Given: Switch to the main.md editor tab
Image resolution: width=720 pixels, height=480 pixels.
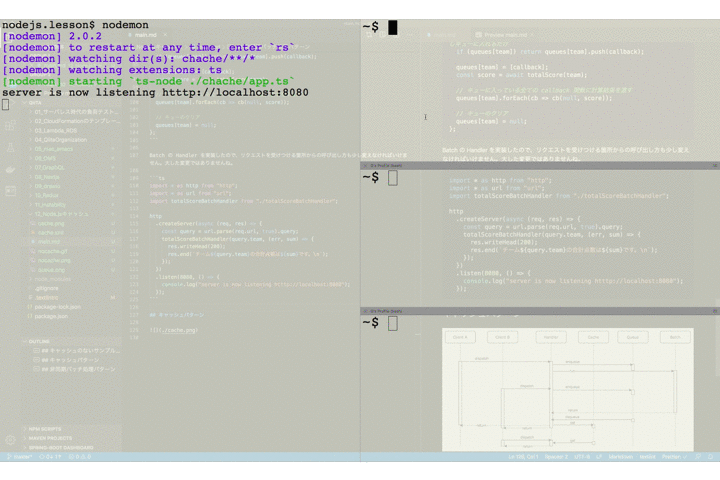Looking at the screenshot, I should 146,35.
